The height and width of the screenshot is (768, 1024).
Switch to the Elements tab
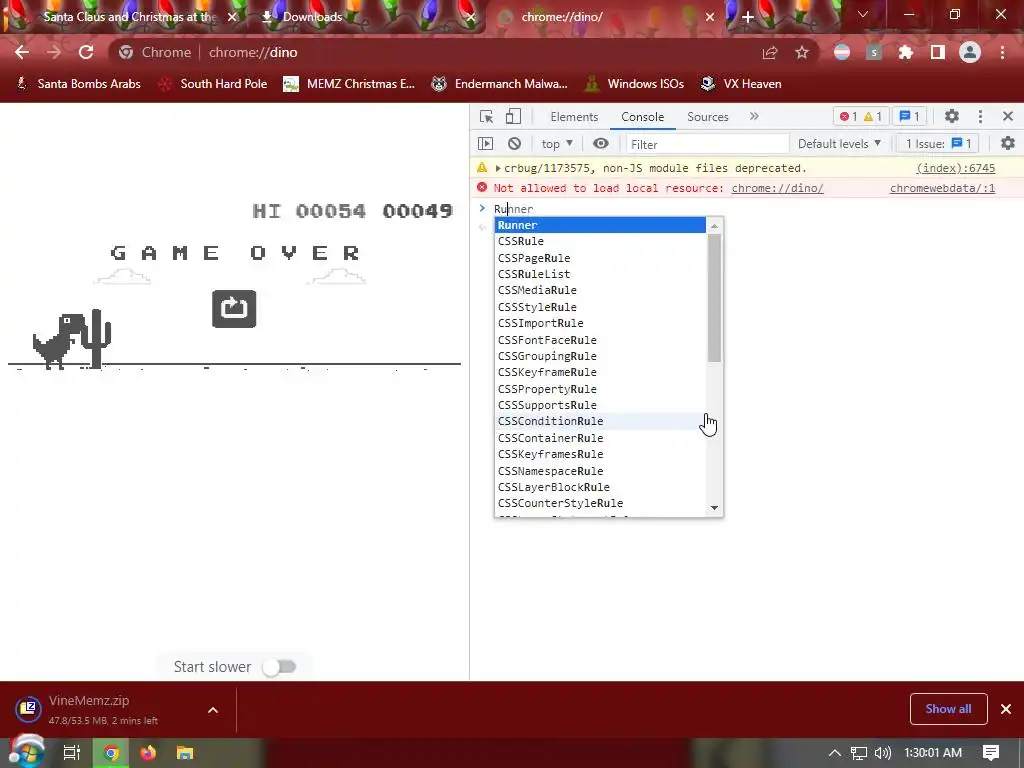[x=574, y=117]
